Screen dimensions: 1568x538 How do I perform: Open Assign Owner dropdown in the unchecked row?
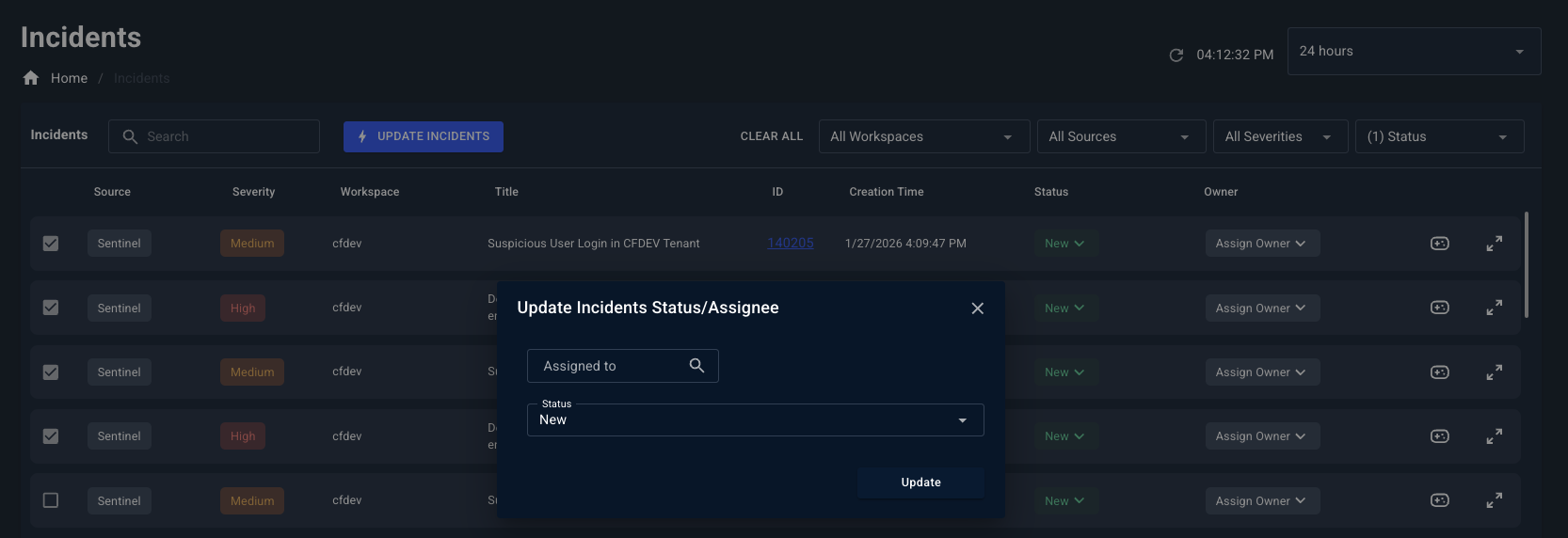point(1262,501)
